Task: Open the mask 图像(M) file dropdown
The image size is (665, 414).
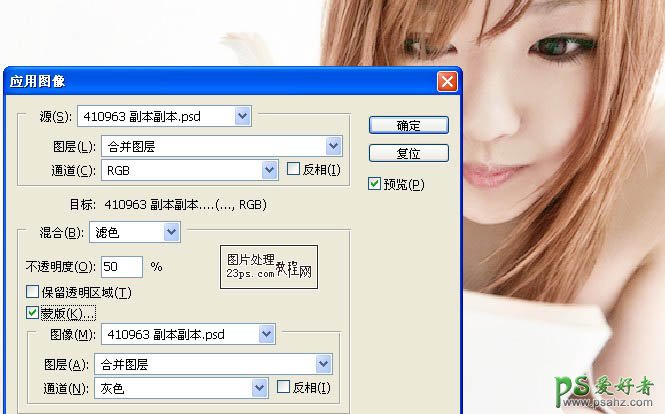Action: 266,334
